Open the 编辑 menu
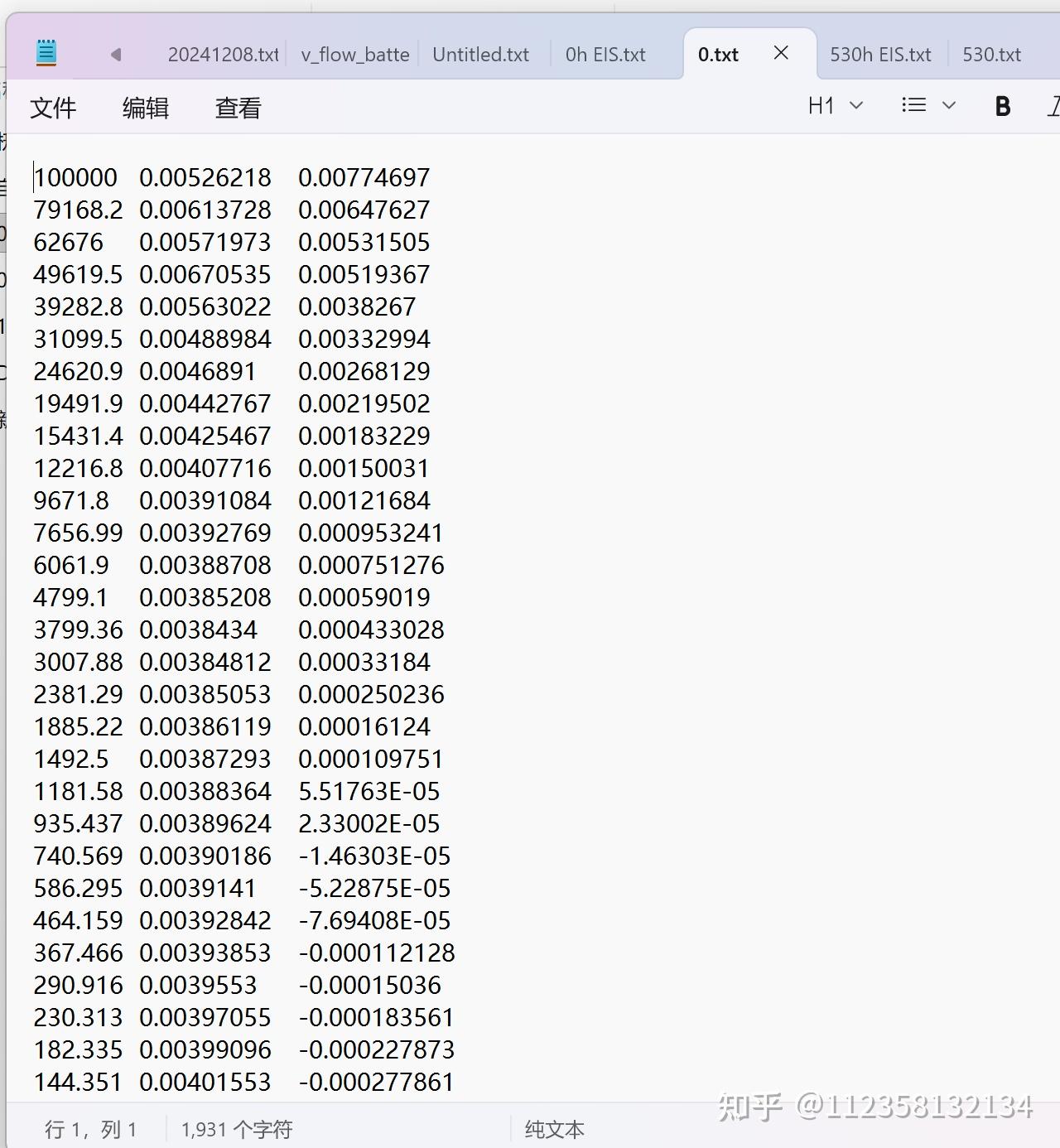 (x=146, y=108)
